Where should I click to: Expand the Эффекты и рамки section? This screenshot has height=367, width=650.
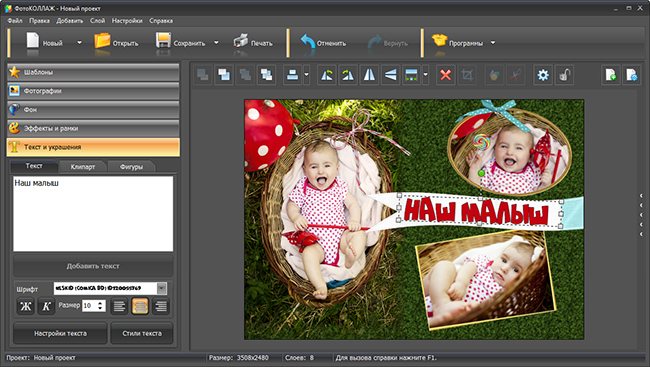pyautogui.click(x=93, y=128)
